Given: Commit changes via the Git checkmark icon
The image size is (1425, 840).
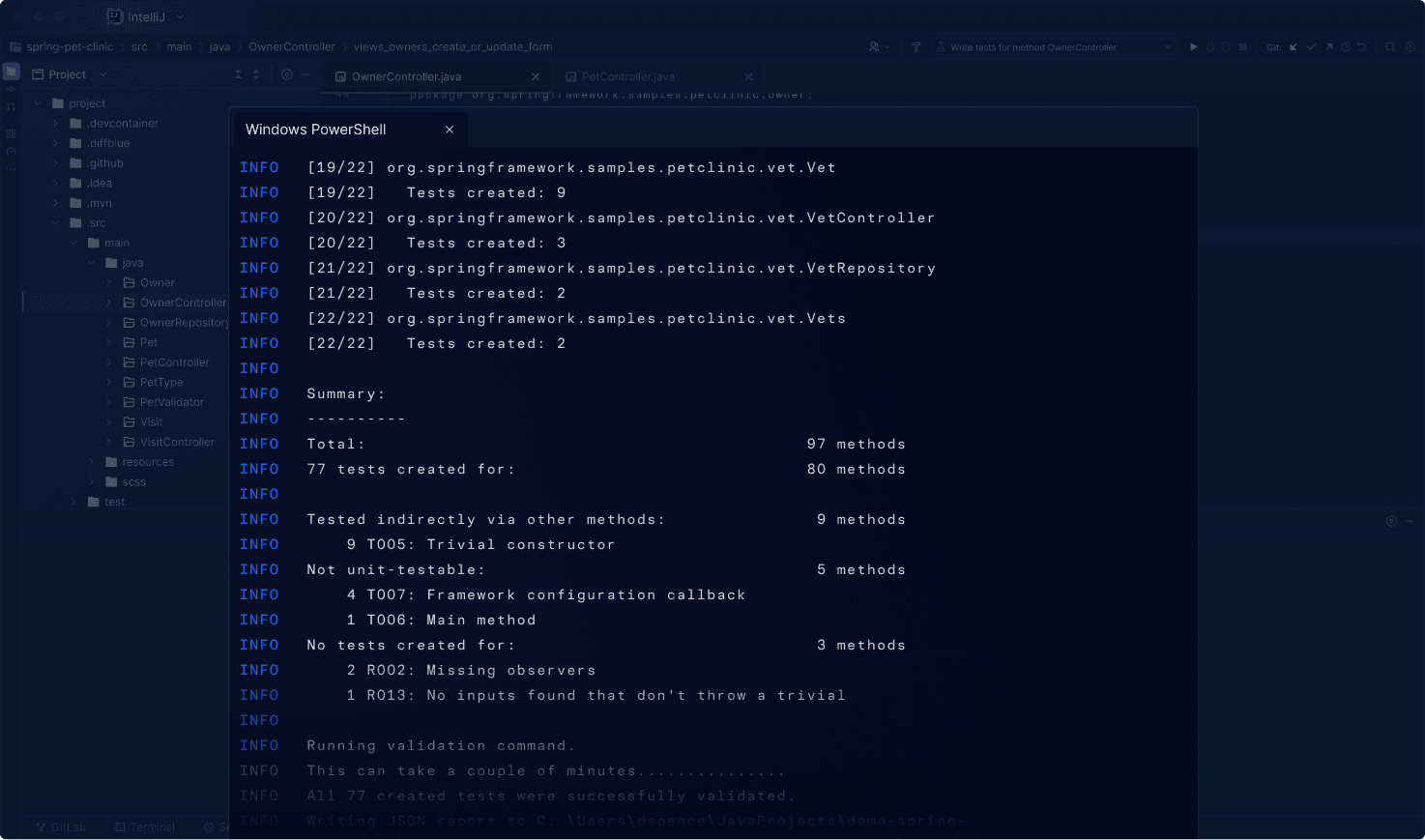Looking at the screenshot, I should [1313, 45].
